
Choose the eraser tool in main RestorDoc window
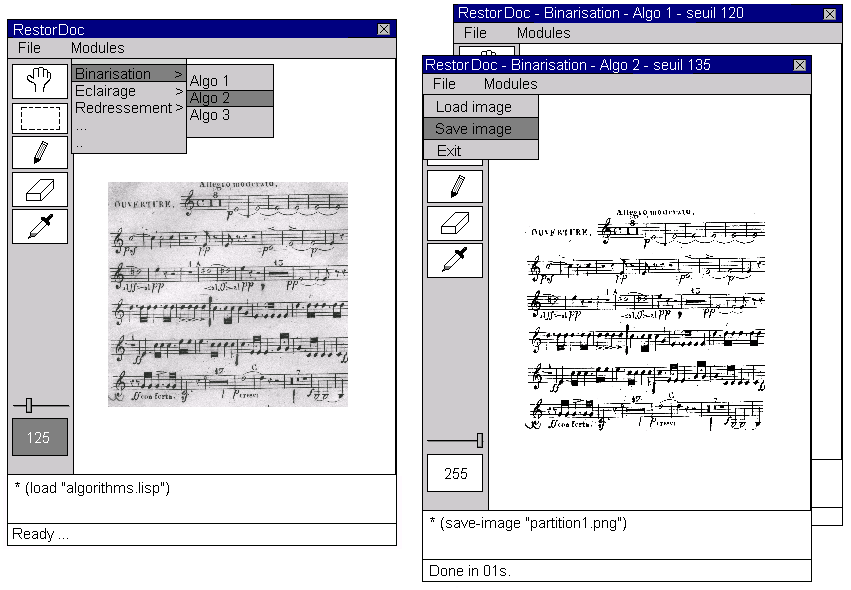(x=40, y=189)
